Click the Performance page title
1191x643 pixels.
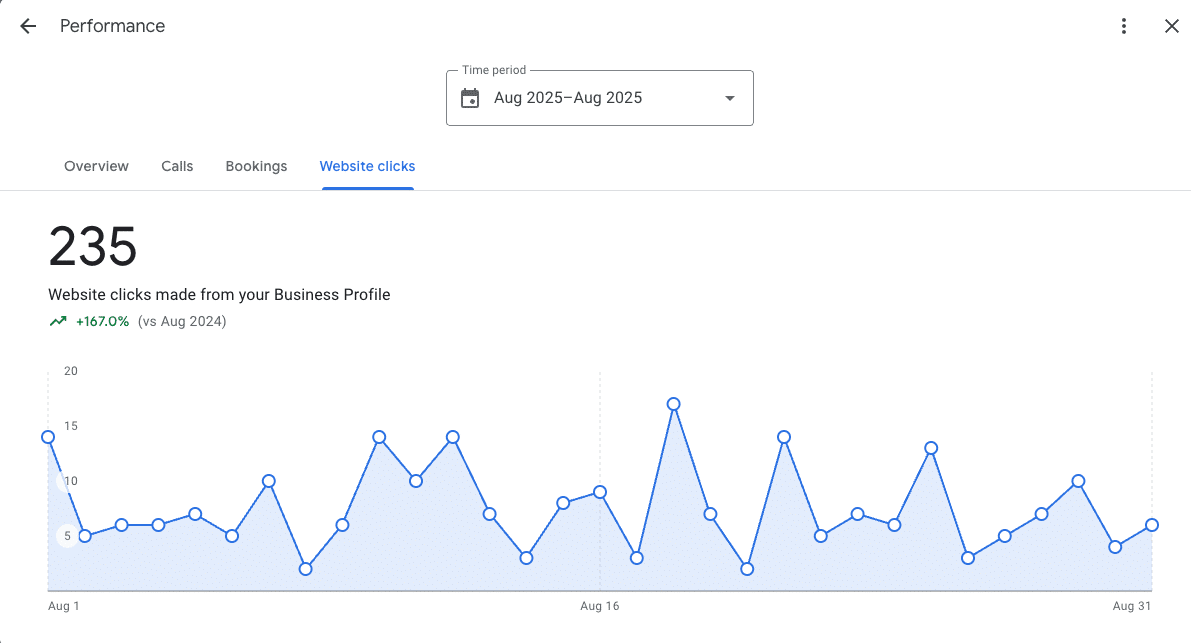tap(112, 27)
